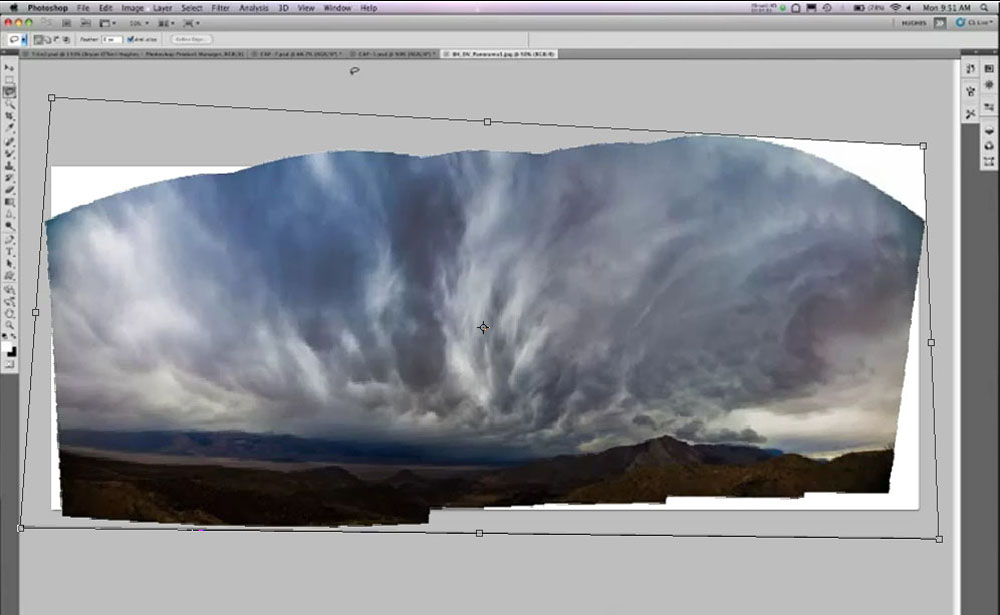
Task: Open the Layer menu
Action: 163,8
